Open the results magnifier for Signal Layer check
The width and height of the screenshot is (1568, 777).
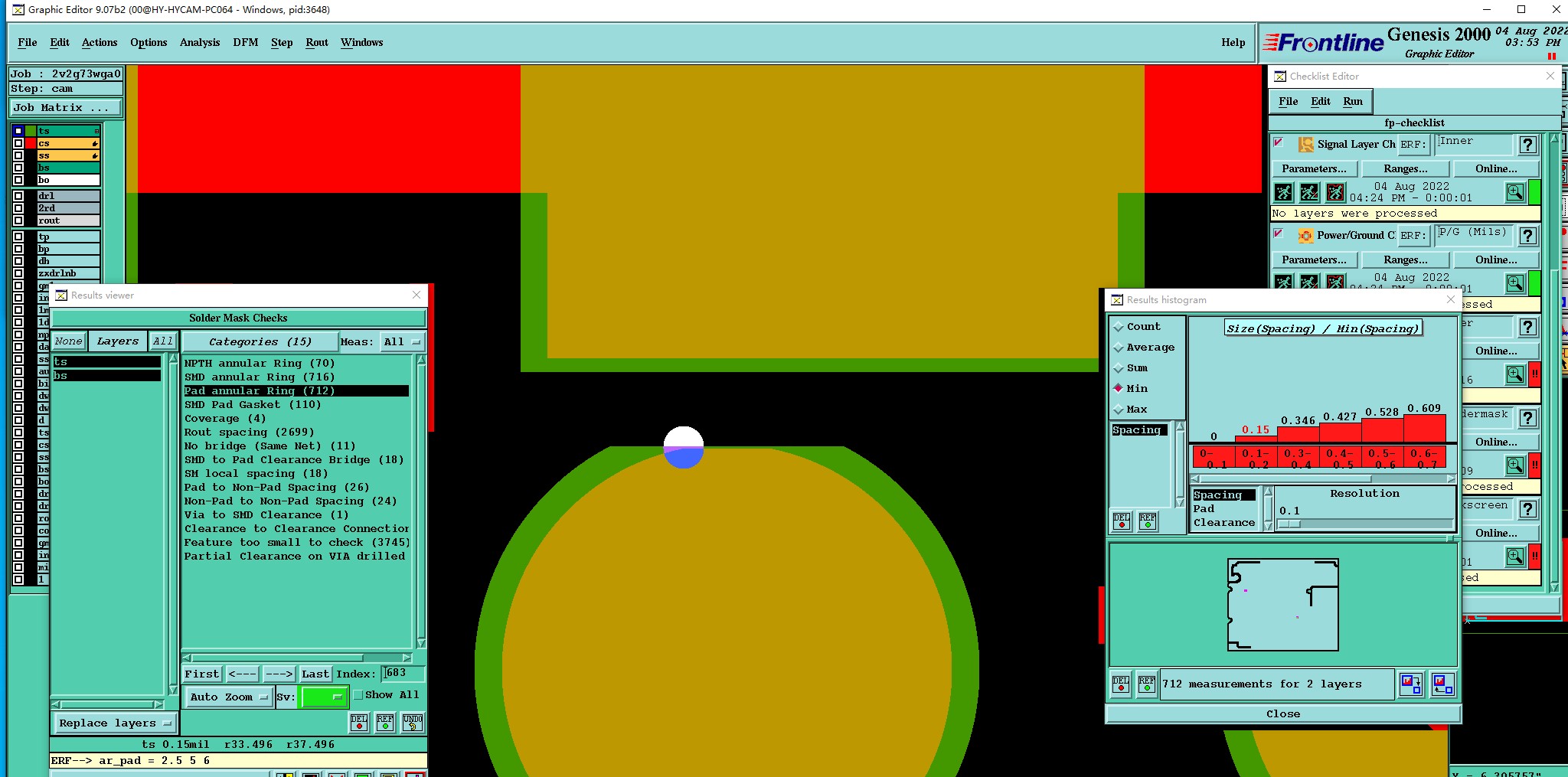point(1515,192)
